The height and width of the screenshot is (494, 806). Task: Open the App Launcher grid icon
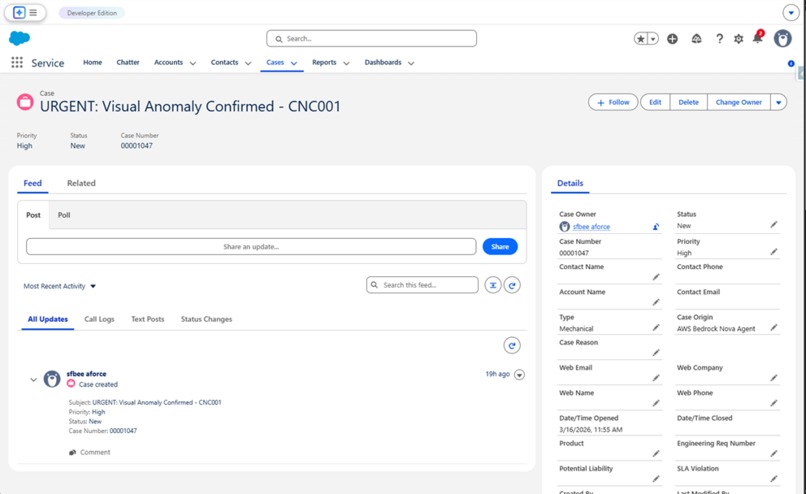17,62
